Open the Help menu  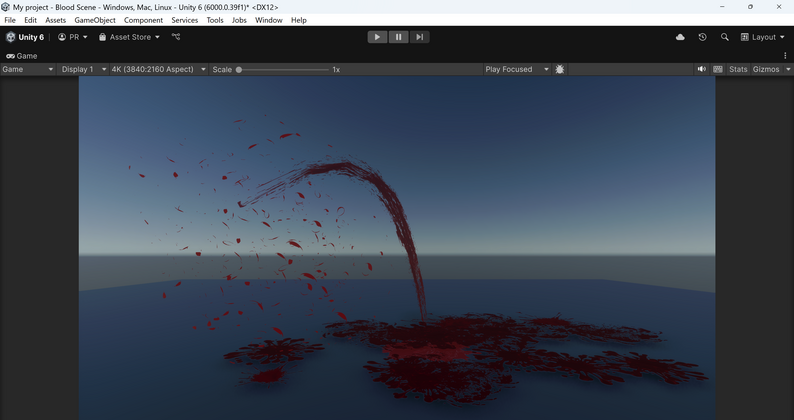(298, 20)
